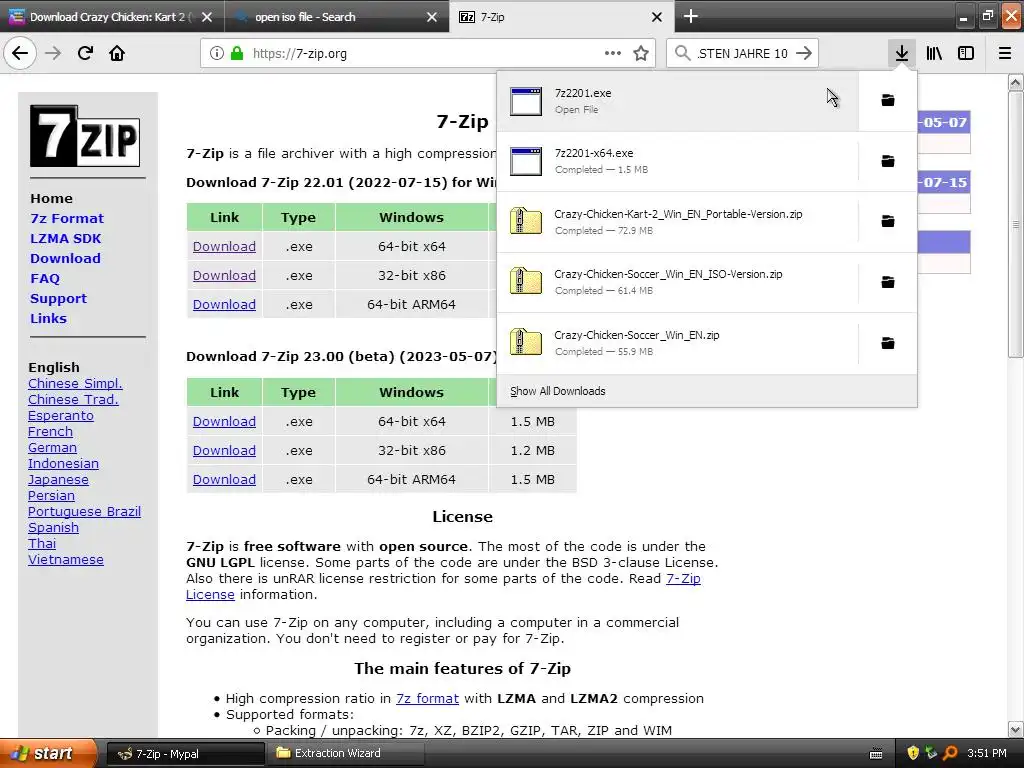Image resolution: width=1024 pixels, height=768 pixels.
Task: Switch to Extraction Wizard taskbar window
Action: click(x=345, y=753)
